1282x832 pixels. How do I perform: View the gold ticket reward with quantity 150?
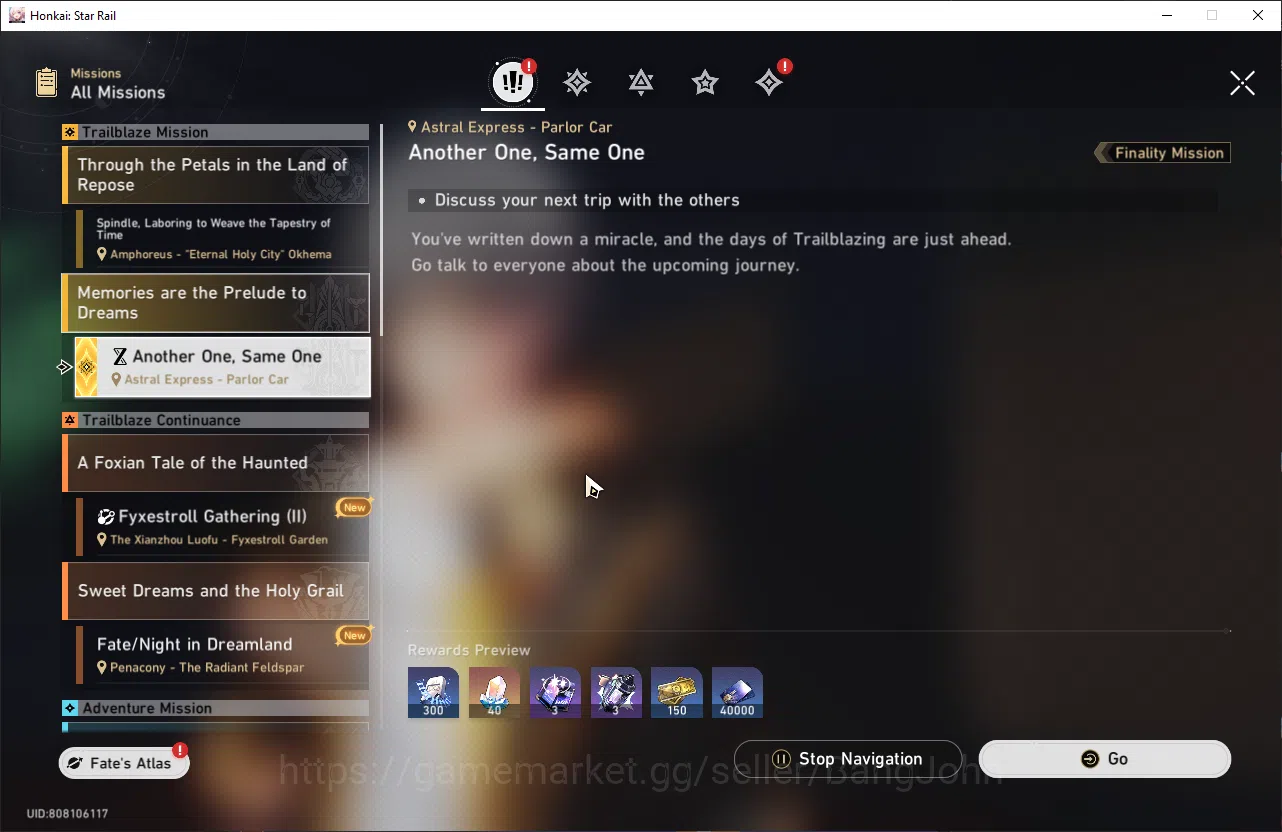point(676,692)
